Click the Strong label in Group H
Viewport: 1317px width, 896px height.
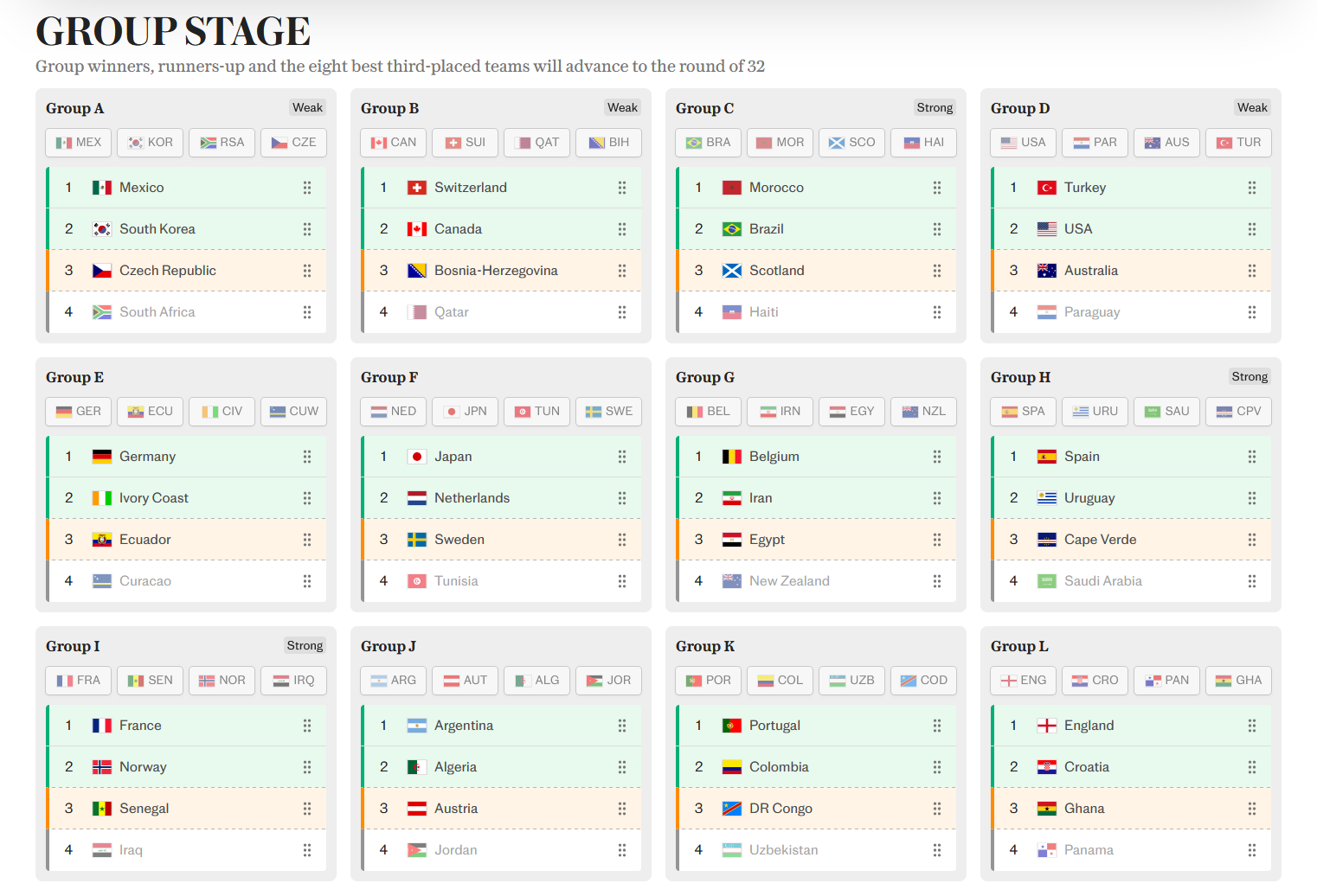[1250, 376]
